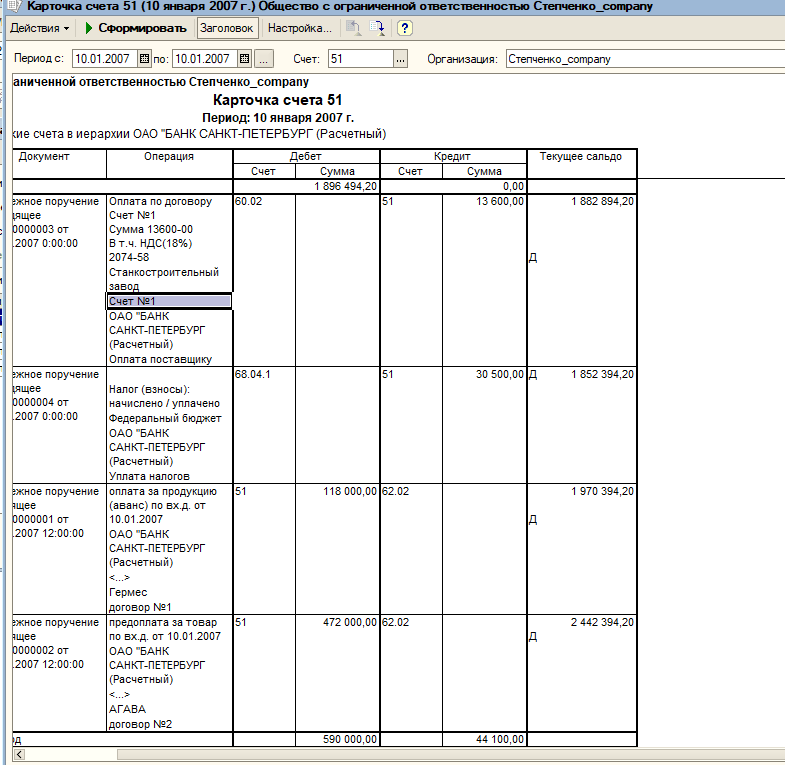The image size is (785, 765).
Task: Click document number 0000003 in first row
Action: pos(33,230)
